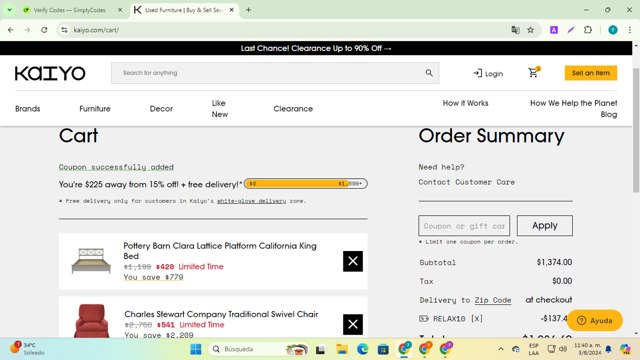Click the discount progress bar
Image resolution: width=640 pixels, height=360 pixels.
pos(306,184)
